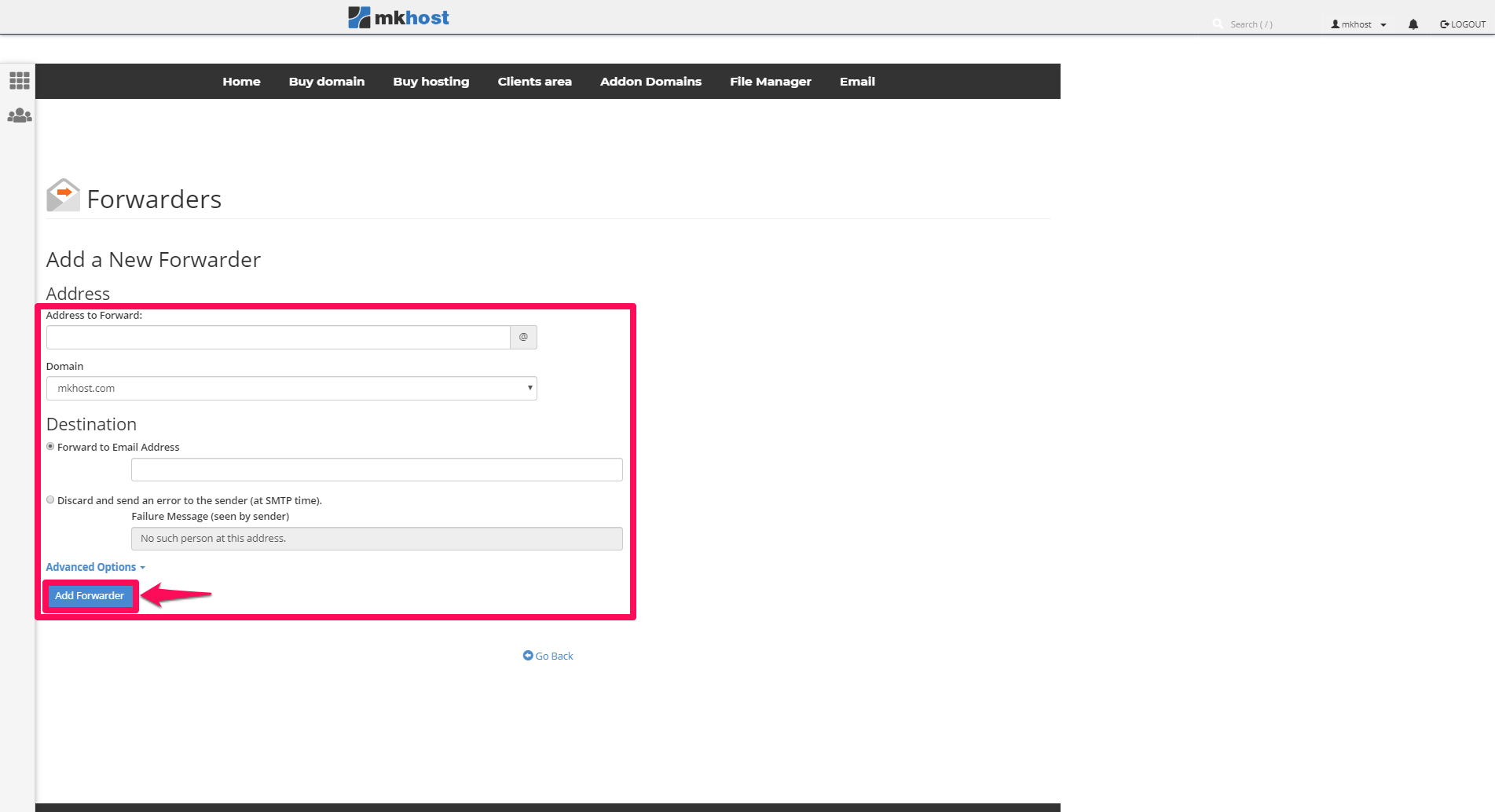Click the Forwarders envelope icon
1495x812 pixels.
pos(63,195)
